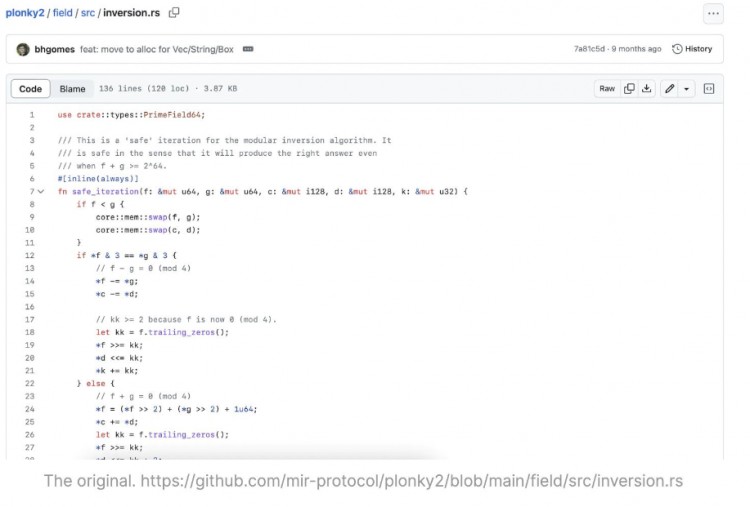
Task: Switch to the Blame tab
Action: coord(72,89)
